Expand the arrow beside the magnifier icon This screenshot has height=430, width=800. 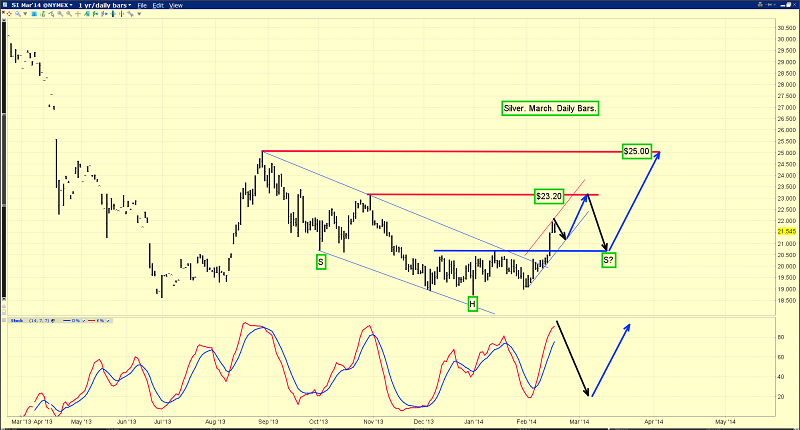25,14
